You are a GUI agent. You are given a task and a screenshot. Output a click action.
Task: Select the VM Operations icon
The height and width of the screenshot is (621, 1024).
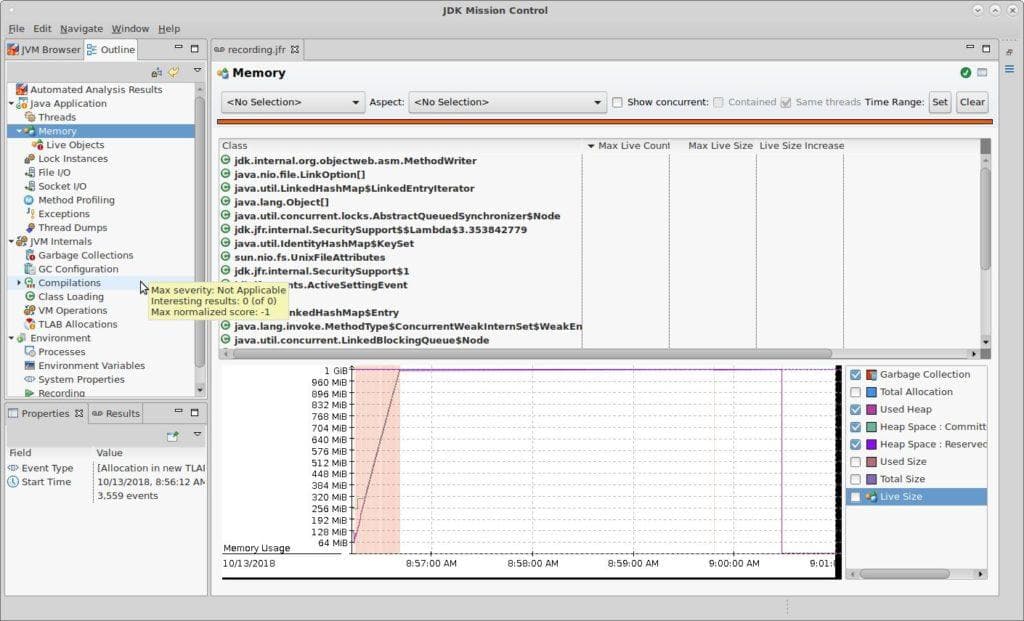[x=29, y=310]
